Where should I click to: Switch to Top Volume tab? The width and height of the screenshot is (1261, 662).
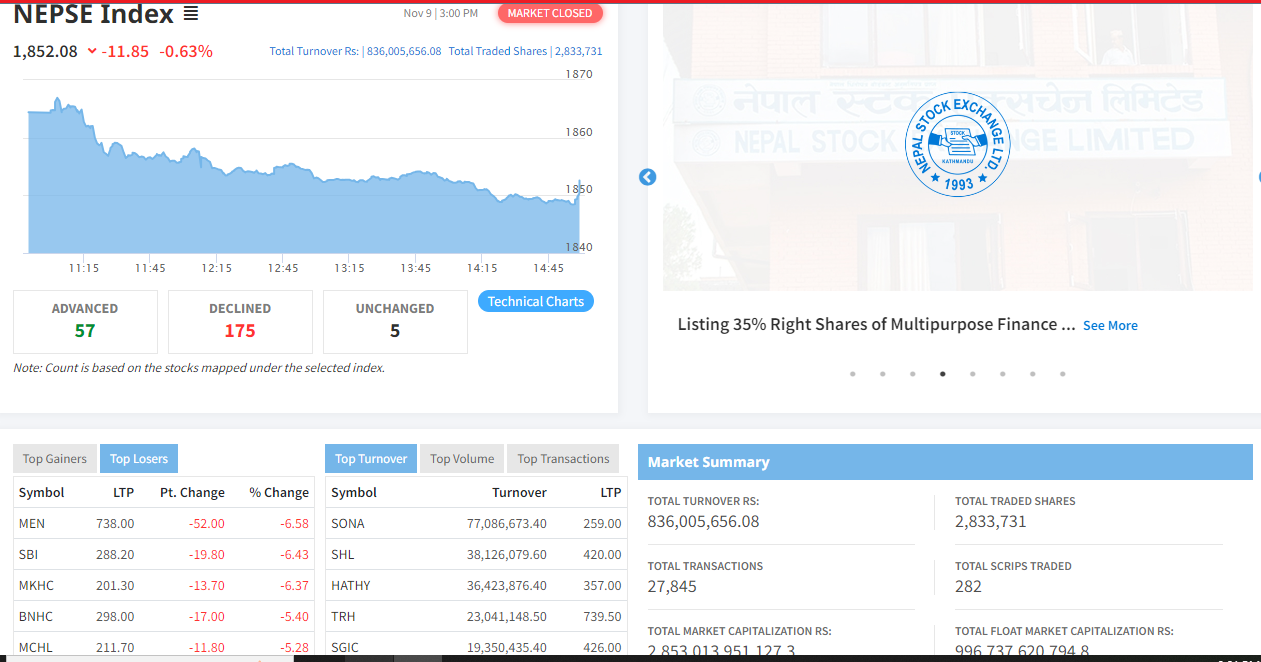(x=462, y=459)
